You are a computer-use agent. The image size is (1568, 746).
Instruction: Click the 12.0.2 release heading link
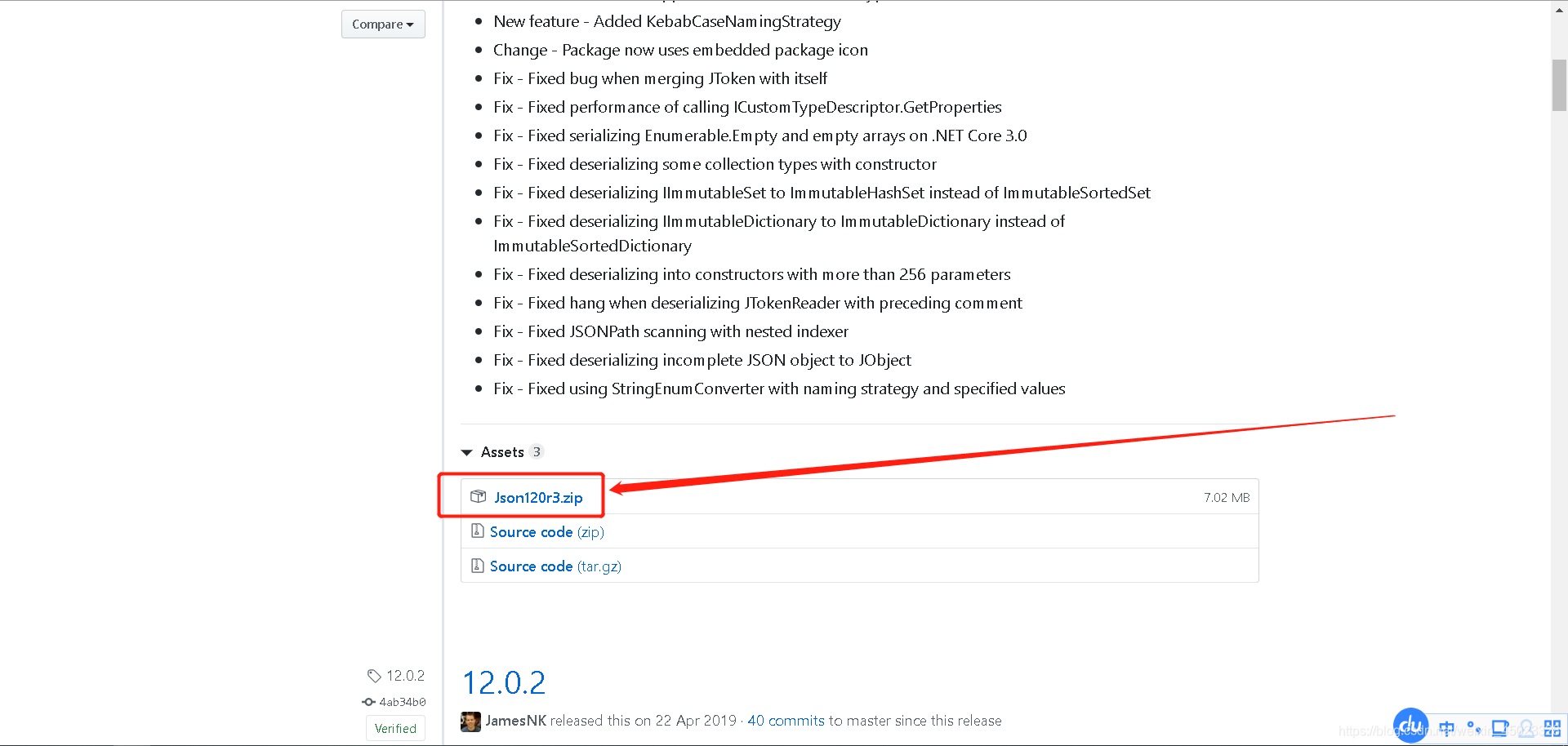[503, 682]
